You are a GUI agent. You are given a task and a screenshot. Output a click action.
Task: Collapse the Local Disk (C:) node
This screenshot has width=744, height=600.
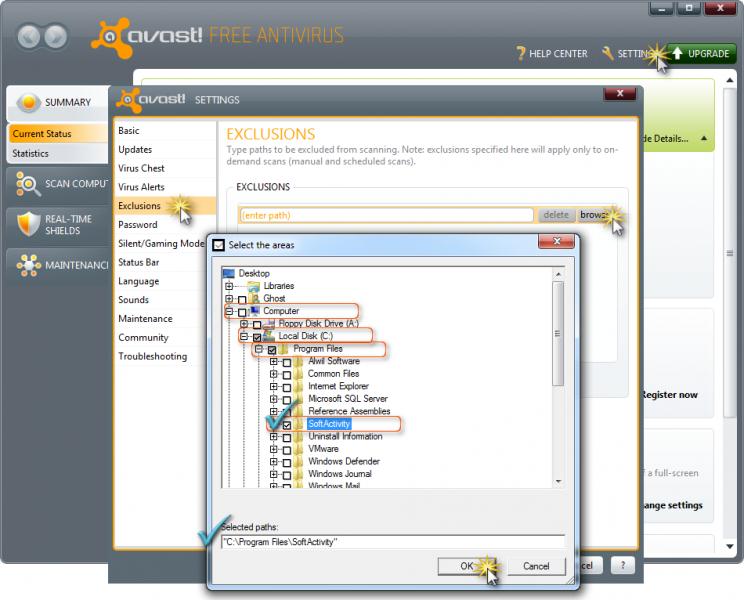pyautogui.click(x=244, y=336)
